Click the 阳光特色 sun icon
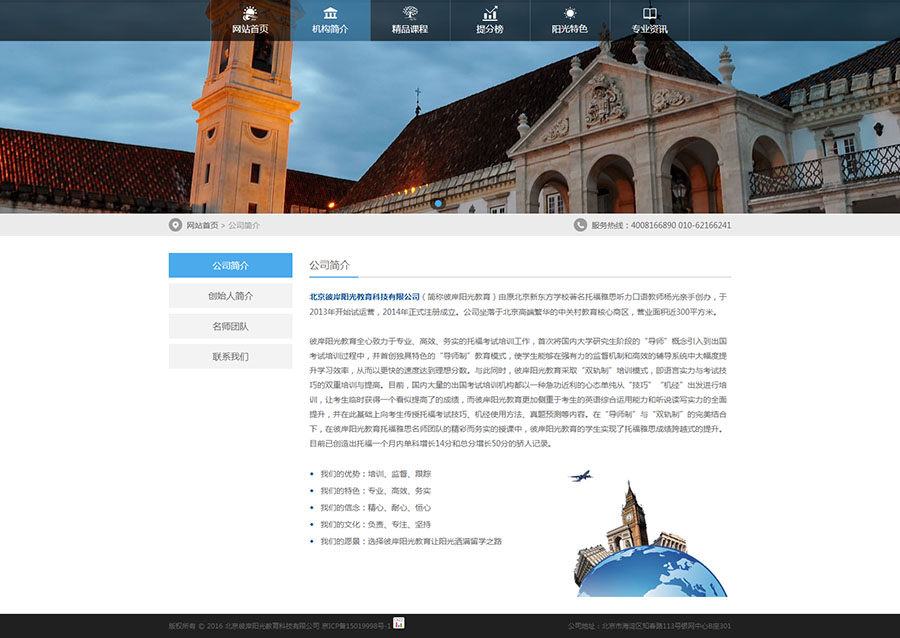The image size is (900, 638). tap(569, 13)
